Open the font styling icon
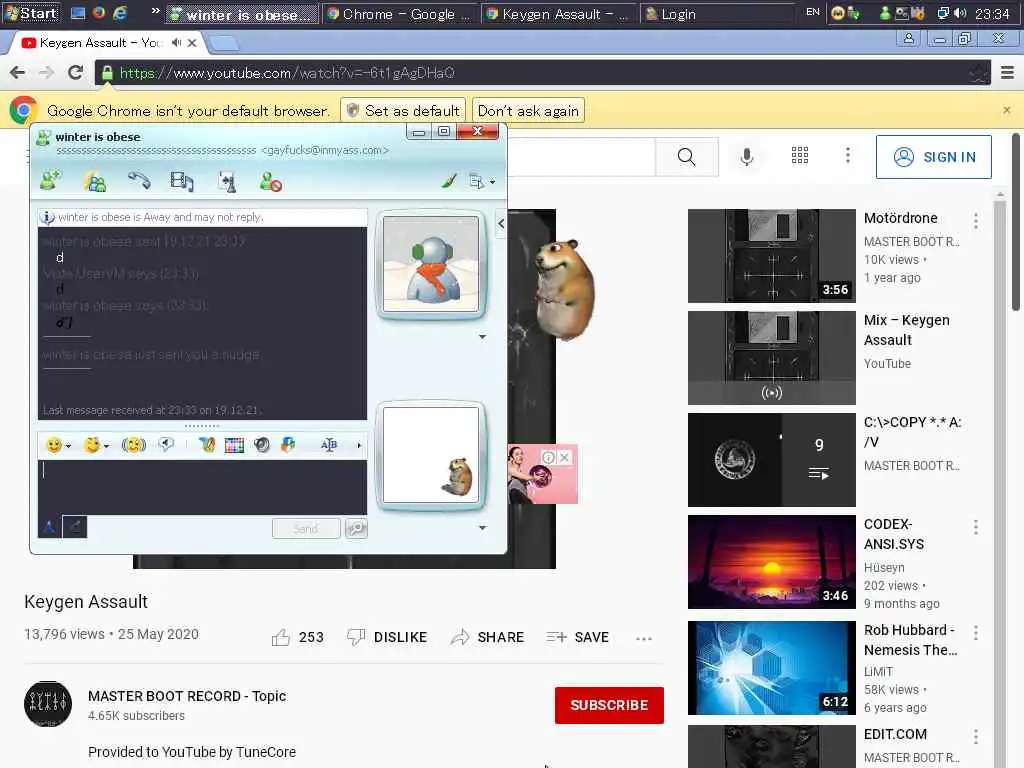 point(206,445)
